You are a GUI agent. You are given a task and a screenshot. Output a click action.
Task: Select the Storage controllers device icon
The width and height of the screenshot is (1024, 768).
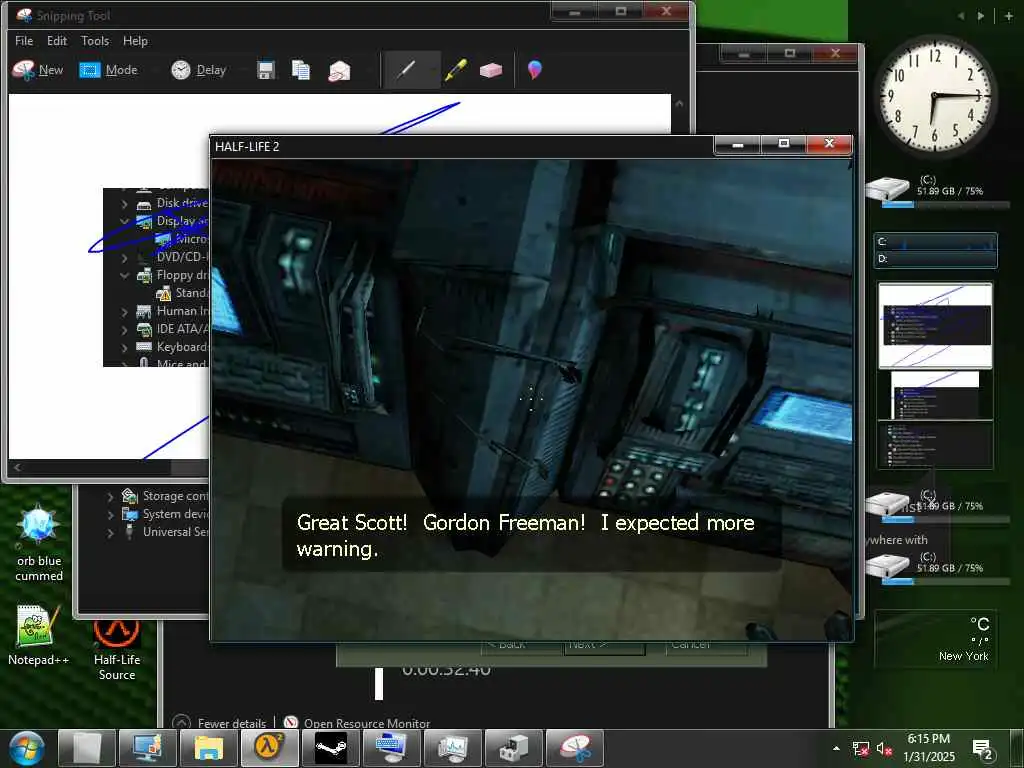point(130,496)
